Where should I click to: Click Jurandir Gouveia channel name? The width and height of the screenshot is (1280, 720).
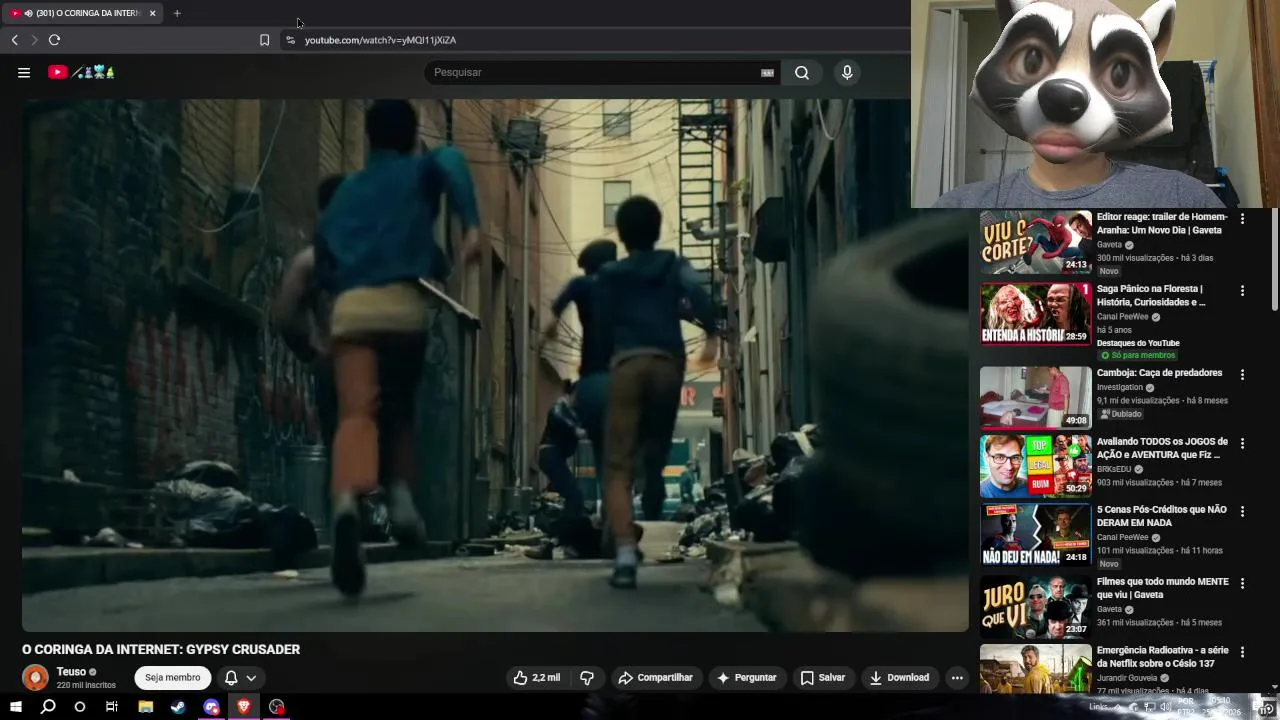(x=1127, y=678)
